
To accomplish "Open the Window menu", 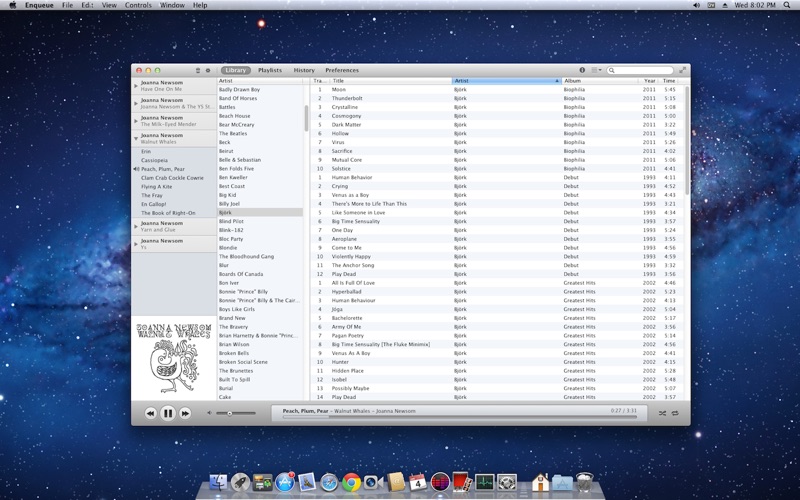I will click(x=172, y=5).
